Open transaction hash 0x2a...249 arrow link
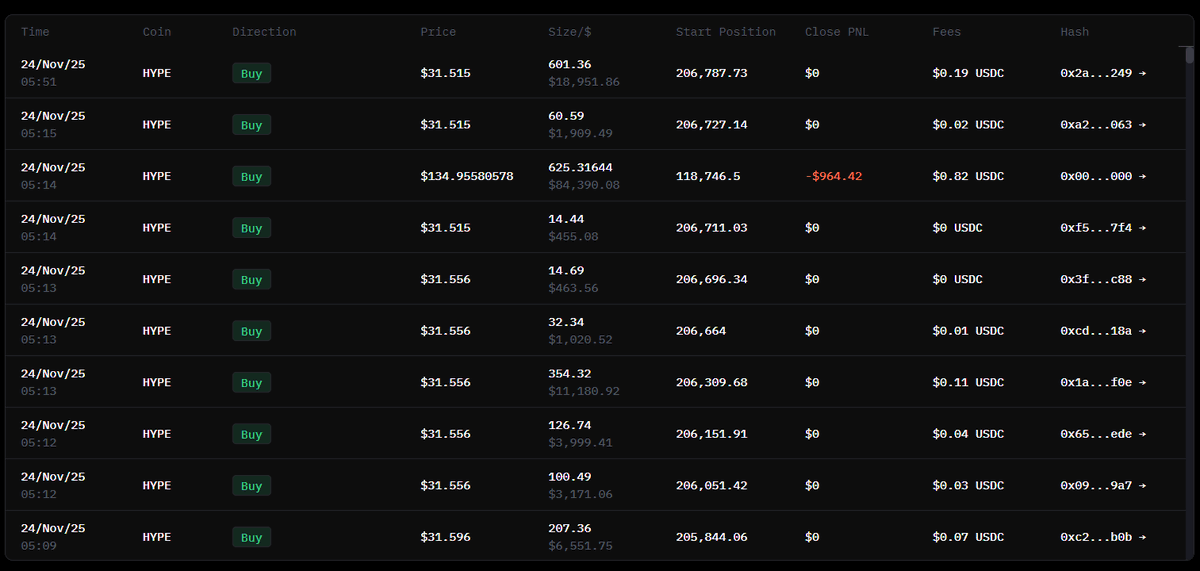Screen dimensions: 1200x571 click(x=1103, y=73)
